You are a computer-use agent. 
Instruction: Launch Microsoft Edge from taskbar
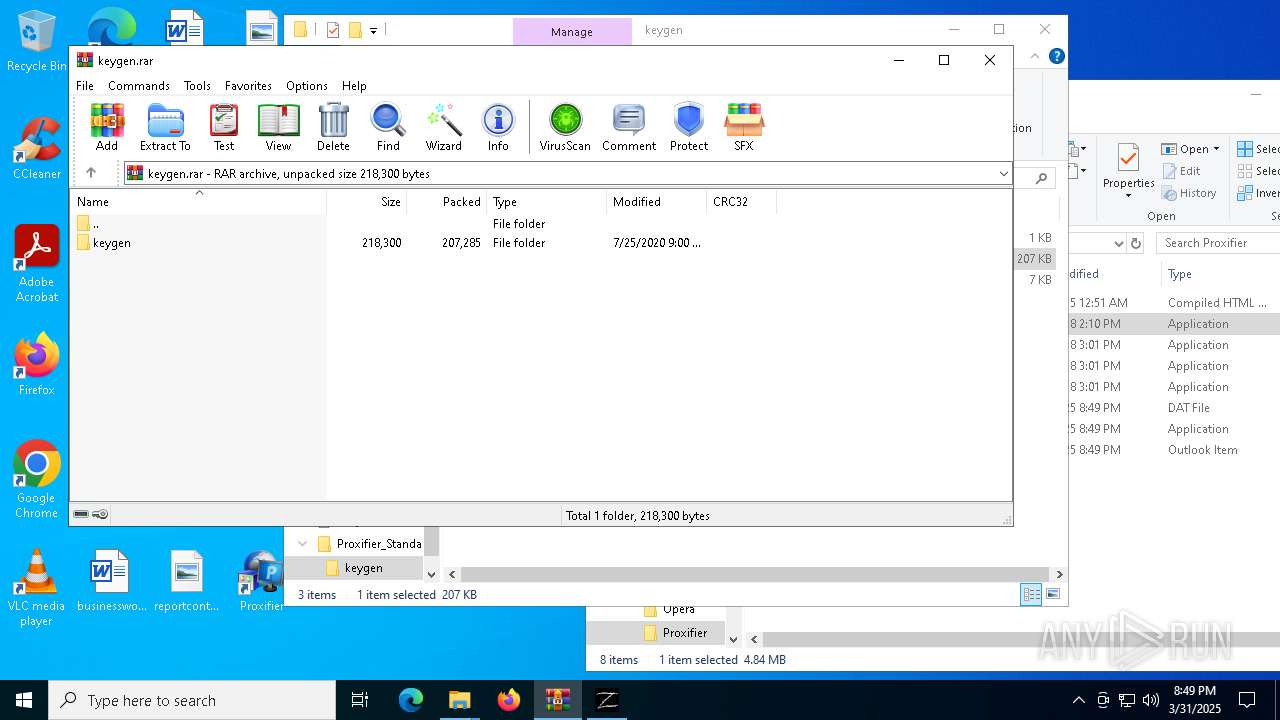click(x=411, y=700)
